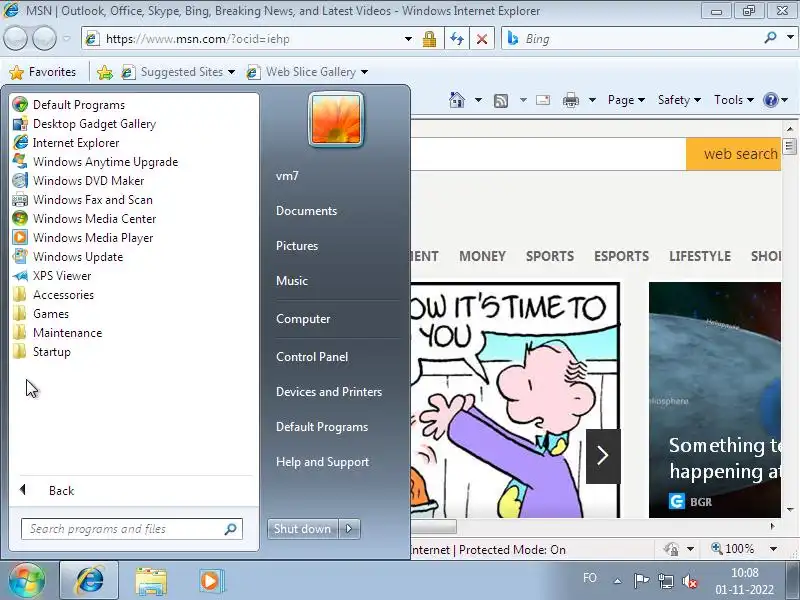Show hidden tray icons arrow
This screenshot has width=800, height=600.
(x=617, y=581)
